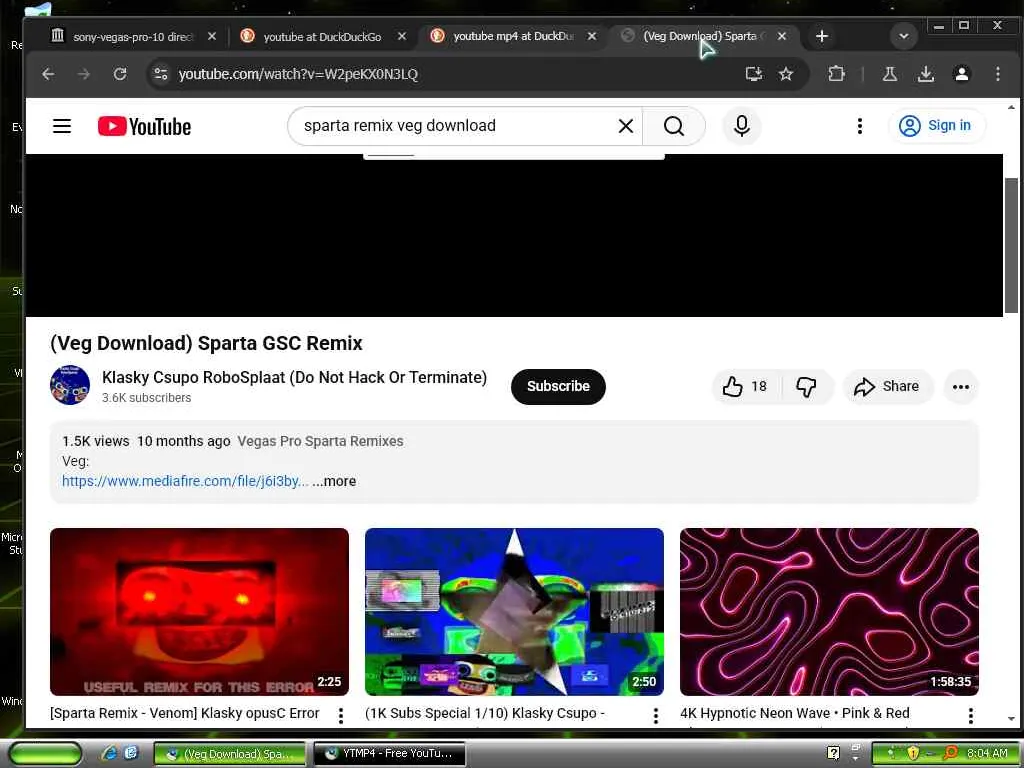Switch to youtube at DuckDuckGo tab
This screenshot has width=1024, height=768.
[323, 37]
